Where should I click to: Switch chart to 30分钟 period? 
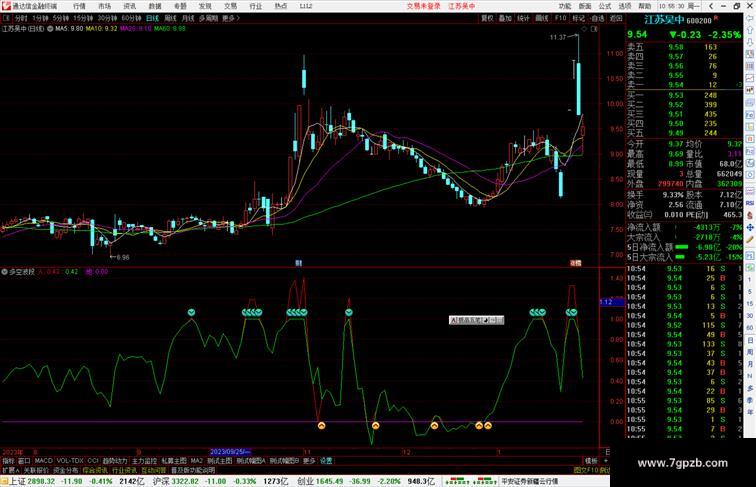click(107, 18)
